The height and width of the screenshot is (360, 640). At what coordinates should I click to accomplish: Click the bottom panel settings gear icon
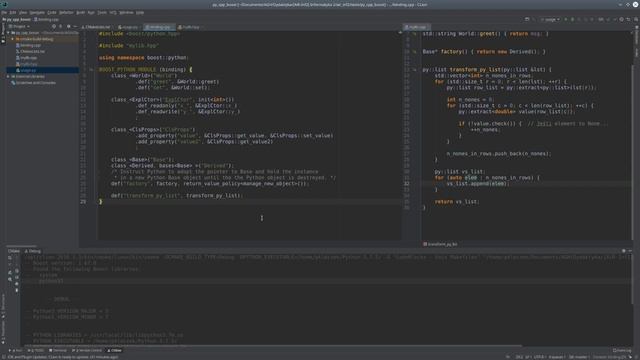(624, 251)
